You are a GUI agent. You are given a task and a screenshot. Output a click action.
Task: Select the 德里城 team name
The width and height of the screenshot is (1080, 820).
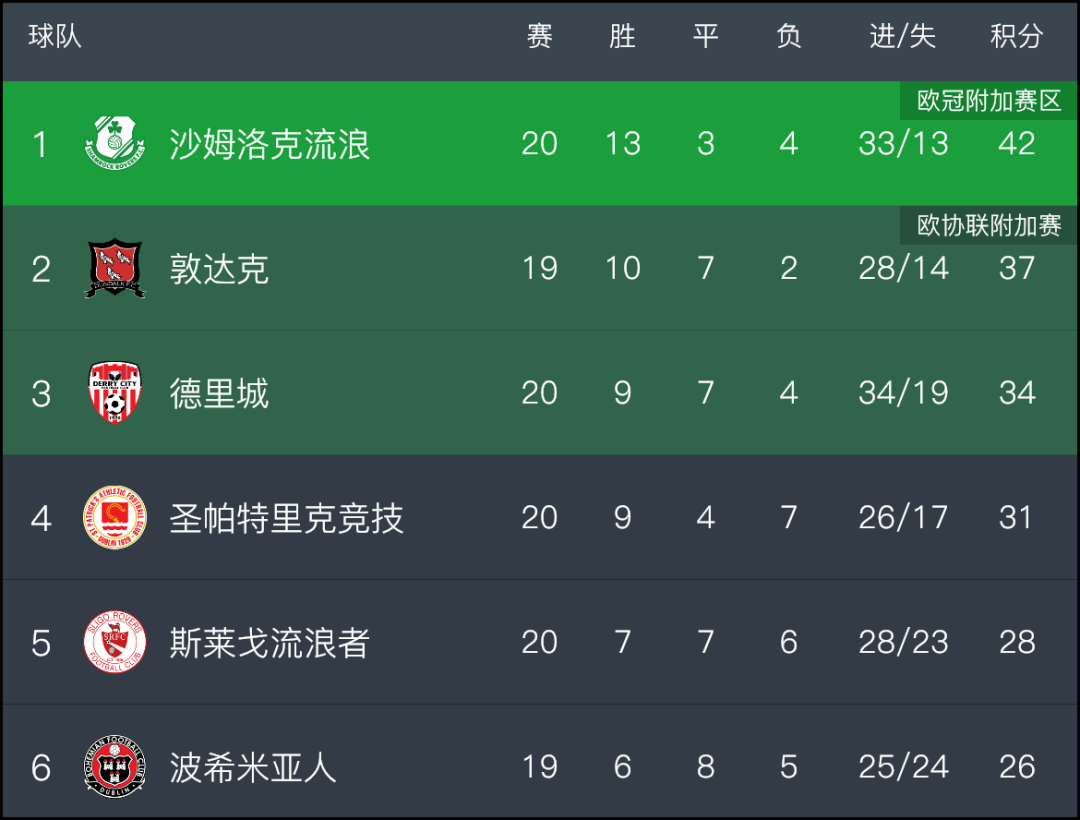219,393
